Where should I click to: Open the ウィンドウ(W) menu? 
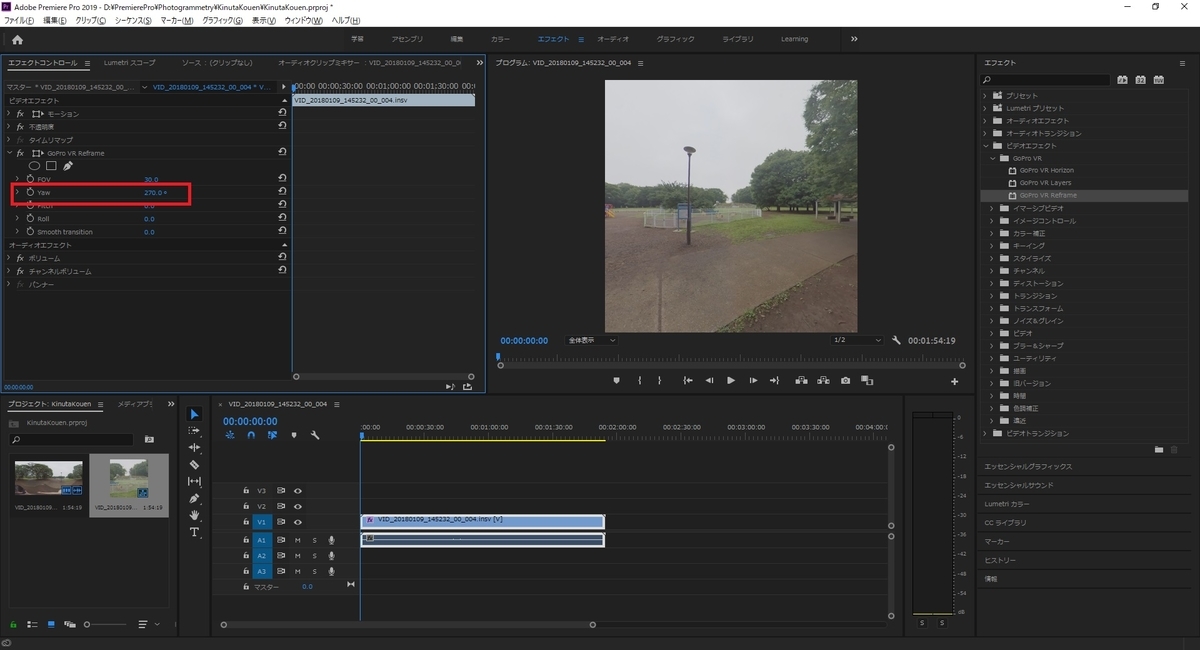click(303, 20)
